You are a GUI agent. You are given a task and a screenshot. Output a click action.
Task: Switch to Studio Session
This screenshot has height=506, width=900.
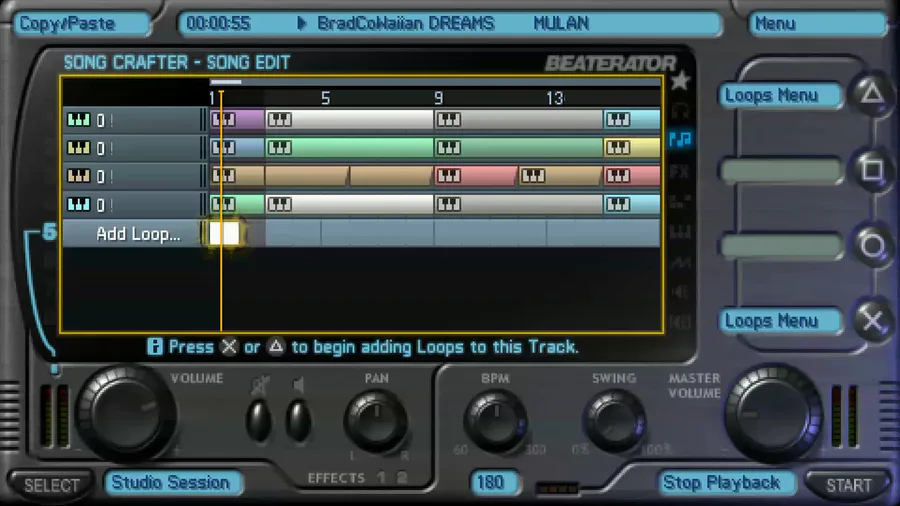[173, 482]
